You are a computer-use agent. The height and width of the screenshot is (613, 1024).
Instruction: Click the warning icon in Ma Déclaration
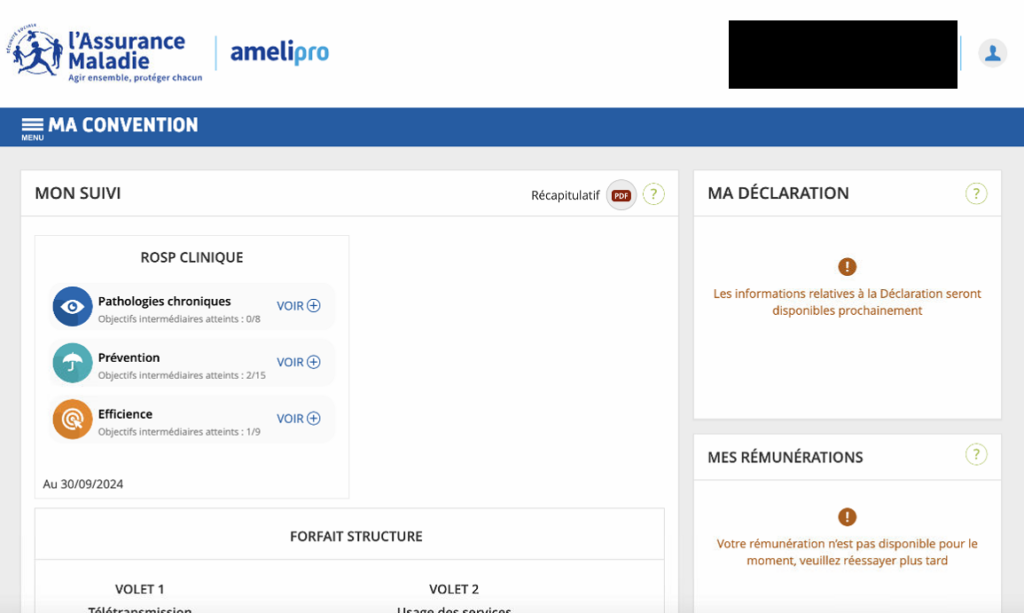coord(847,266)
